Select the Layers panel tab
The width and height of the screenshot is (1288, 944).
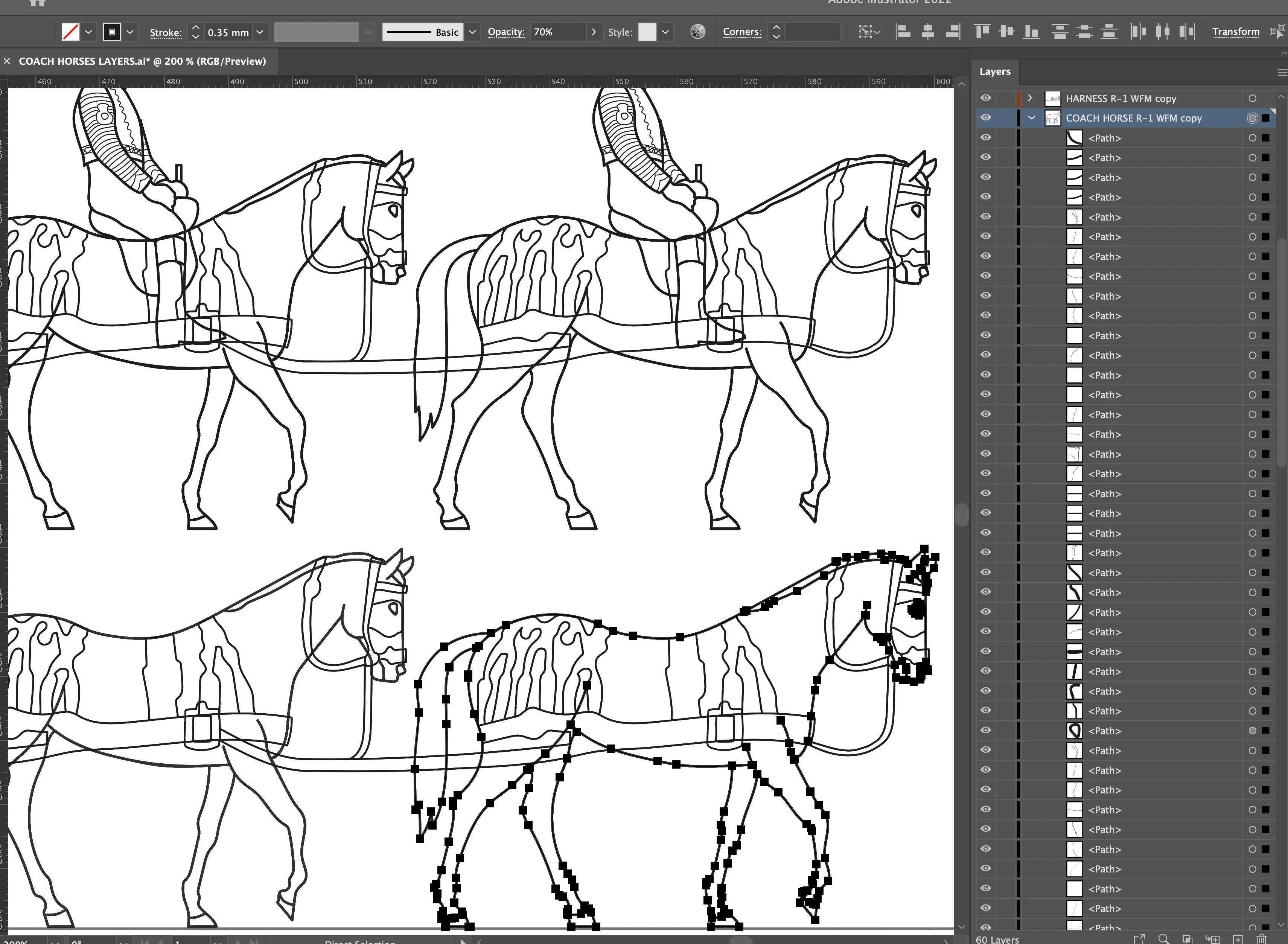994,72
